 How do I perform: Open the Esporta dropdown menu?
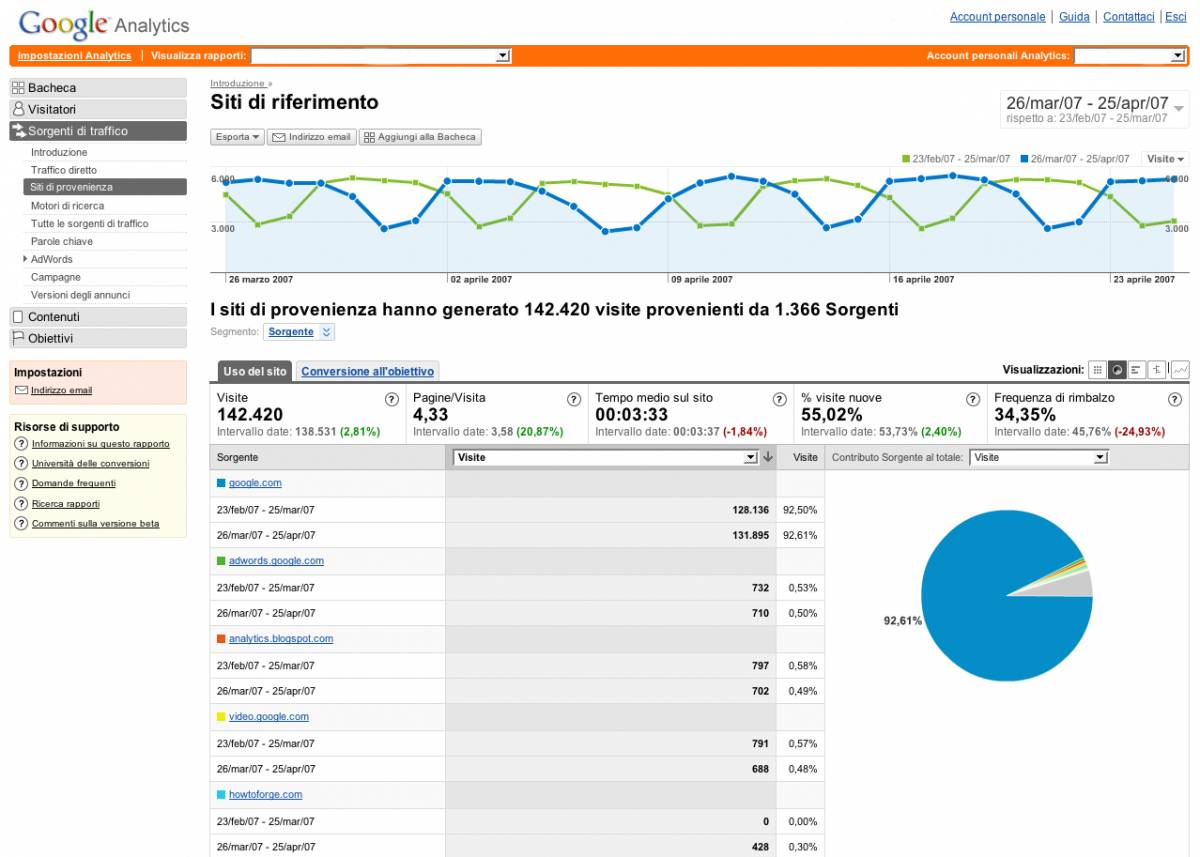pos(238,137)
